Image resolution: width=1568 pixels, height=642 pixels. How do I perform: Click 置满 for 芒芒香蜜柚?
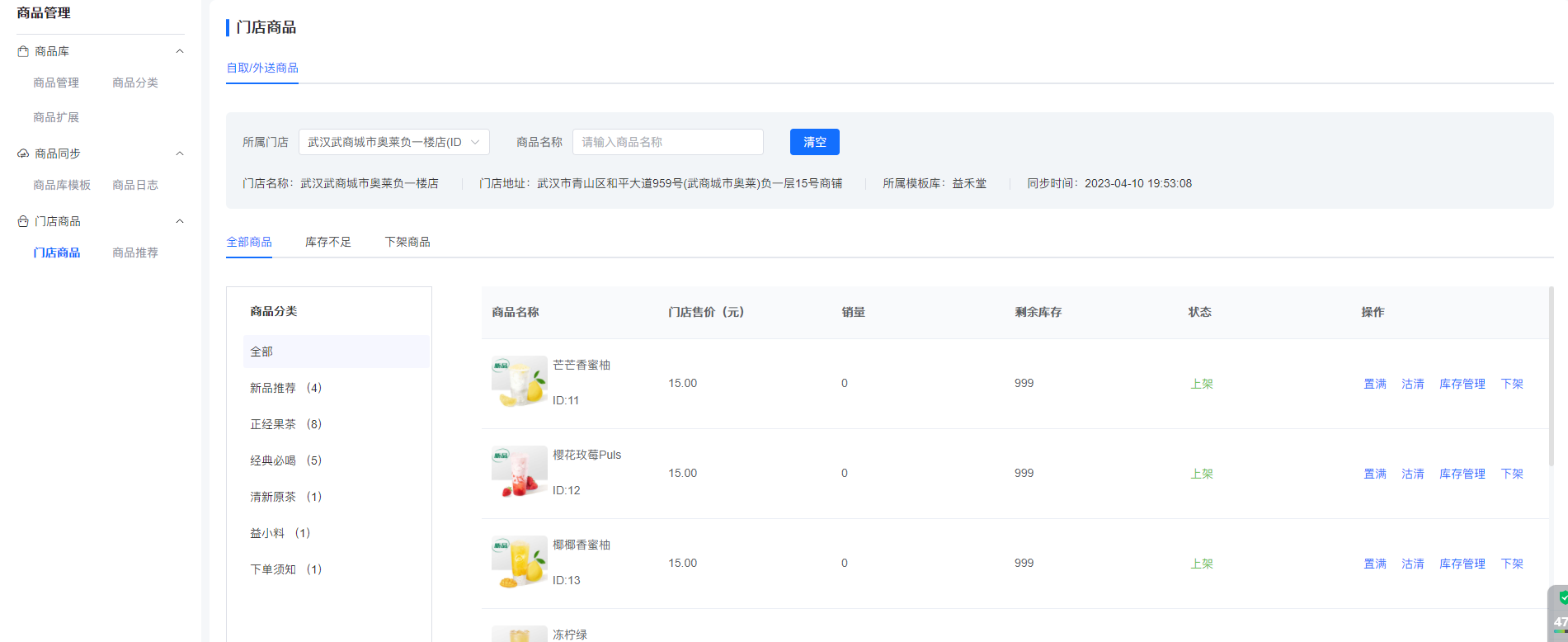tap(1375, 384)
